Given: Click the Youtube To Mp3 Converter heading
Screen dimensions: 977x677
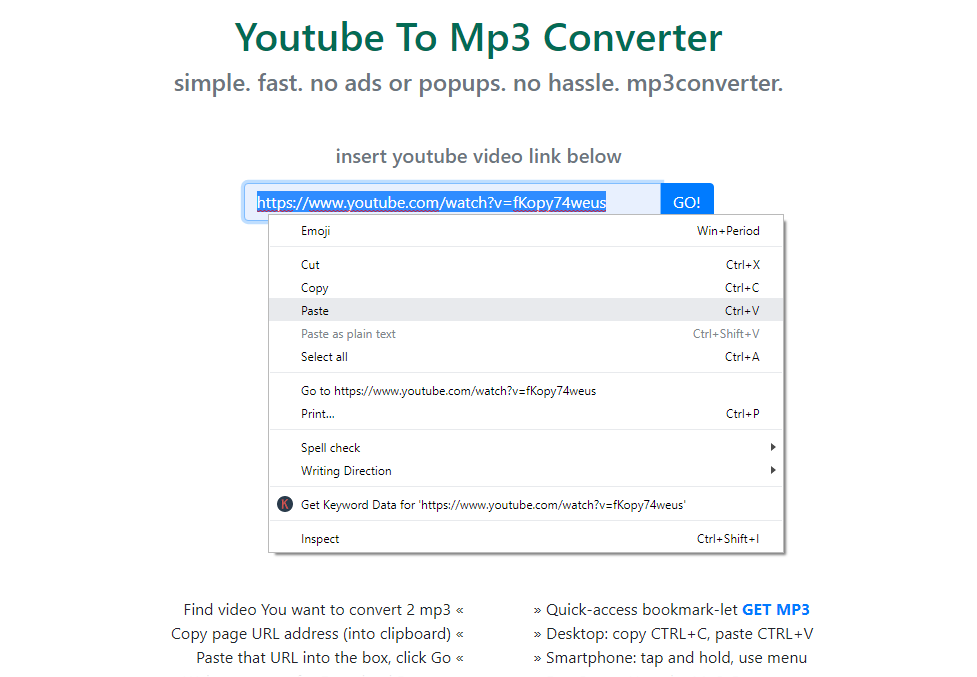Looking at the screenshot, I should [478, 37].
